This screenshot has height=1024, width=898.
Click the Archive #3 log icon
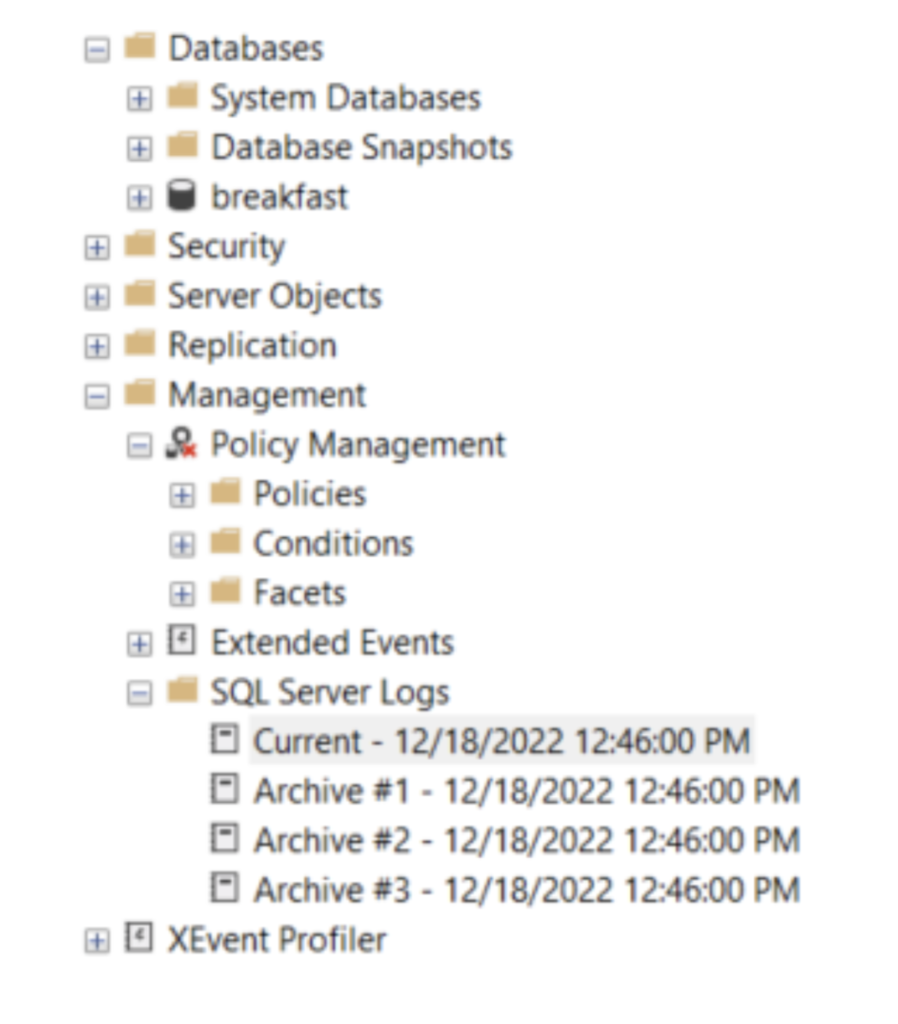226,888
